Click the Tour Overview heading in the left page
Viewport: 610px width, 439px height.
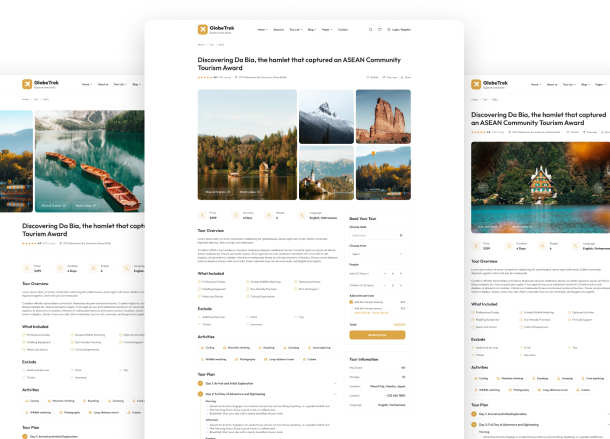pyautogui.click(x=35, y=283)
